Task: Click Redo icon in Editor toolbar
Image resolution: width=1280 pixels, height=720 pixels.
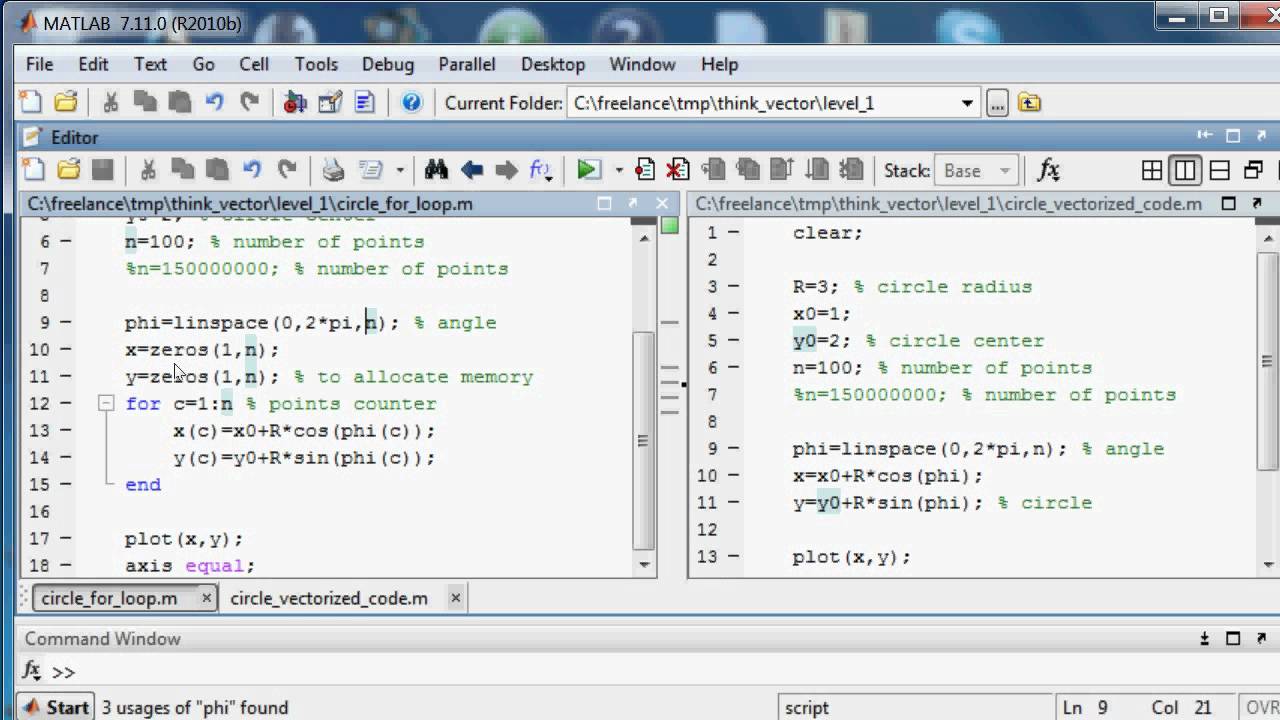Action: click(x=287, y=170)
